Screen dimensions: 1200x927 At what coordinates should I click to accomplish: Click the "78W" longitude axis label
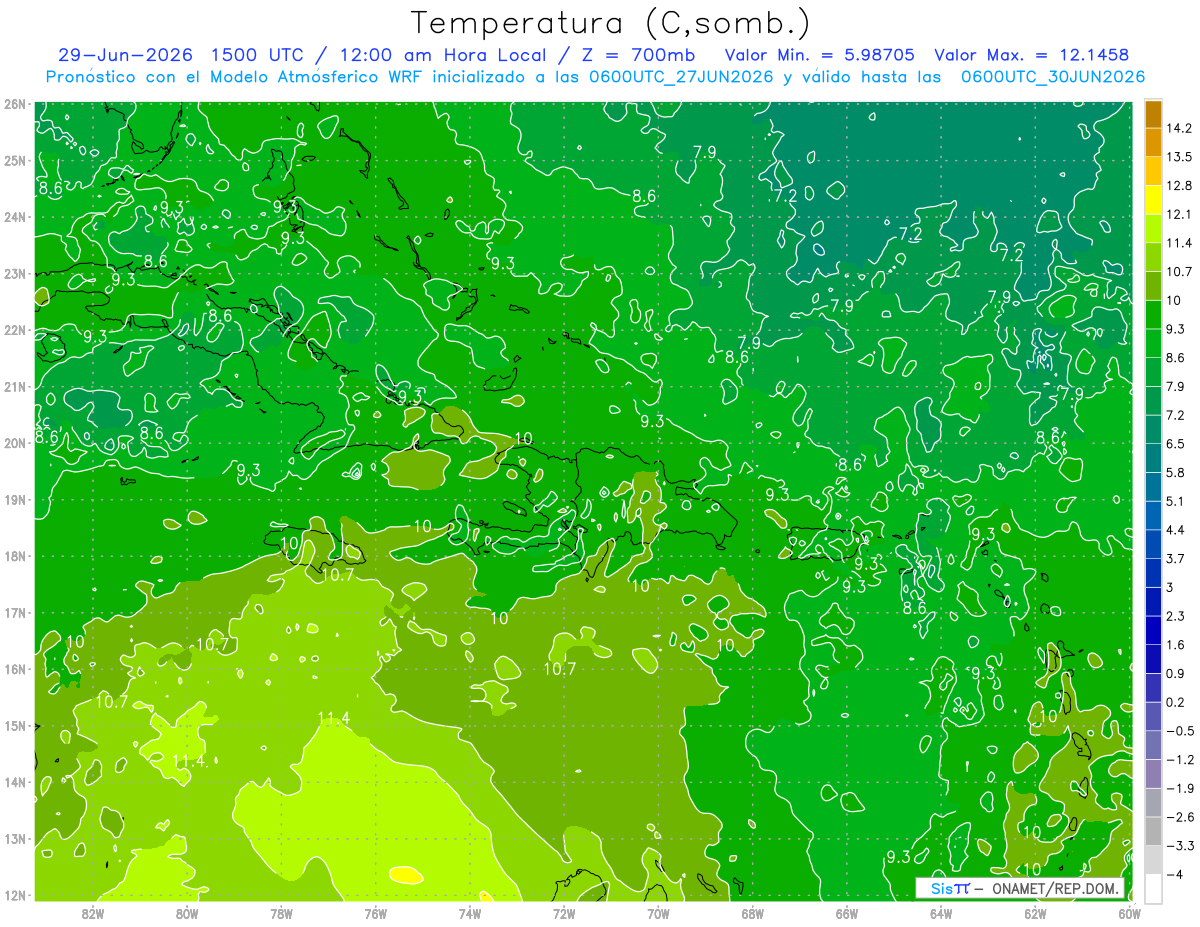click(281, 913)
